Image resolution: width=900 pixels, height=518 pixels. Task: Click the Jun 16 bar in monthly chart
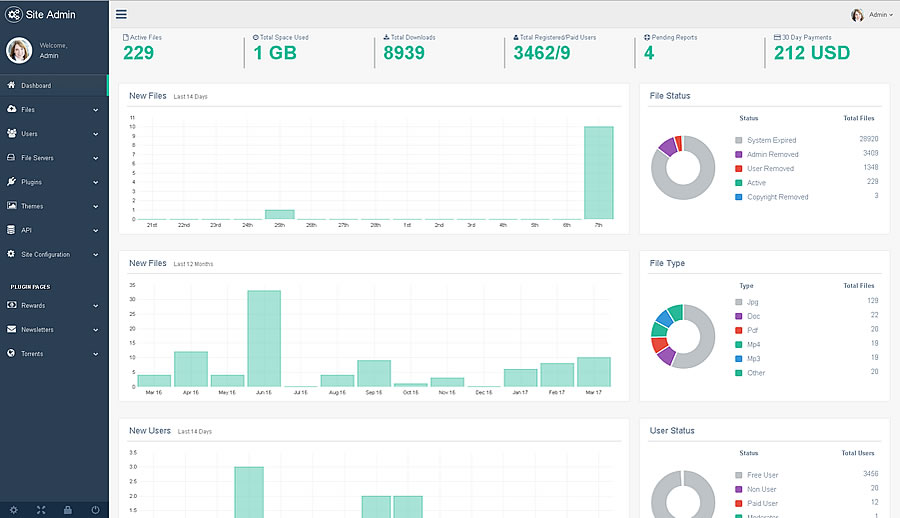tap(264, 338)
